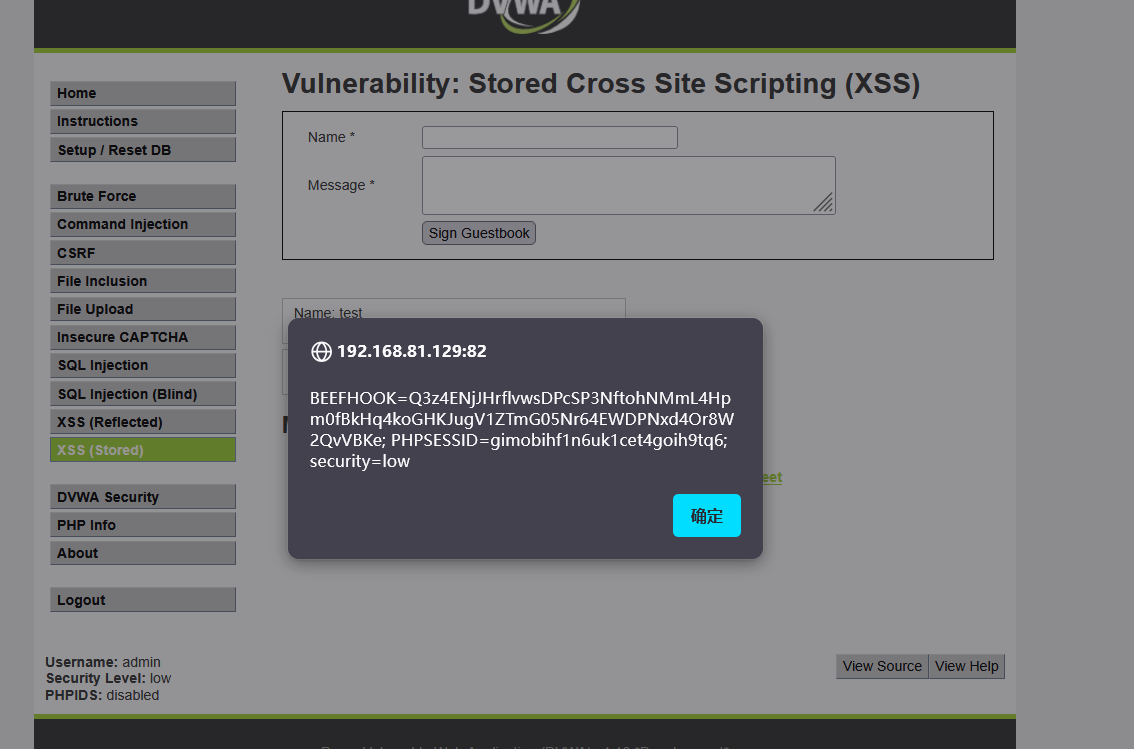Open File Inclusion section
Viewport: 1134px width, 749px height.
(143, 281)
